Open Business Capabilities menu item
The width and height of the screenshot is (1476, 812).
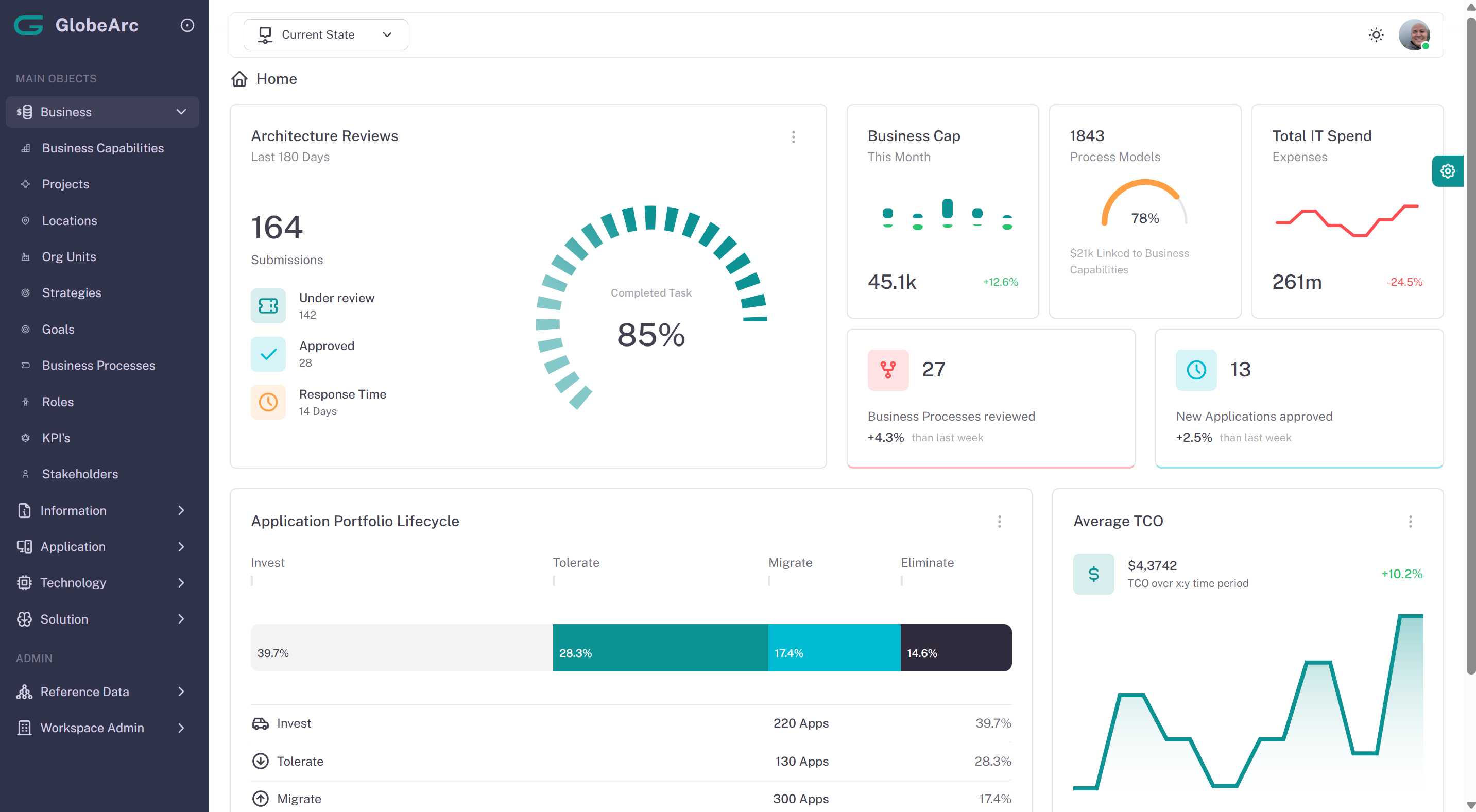click(102, 148)
